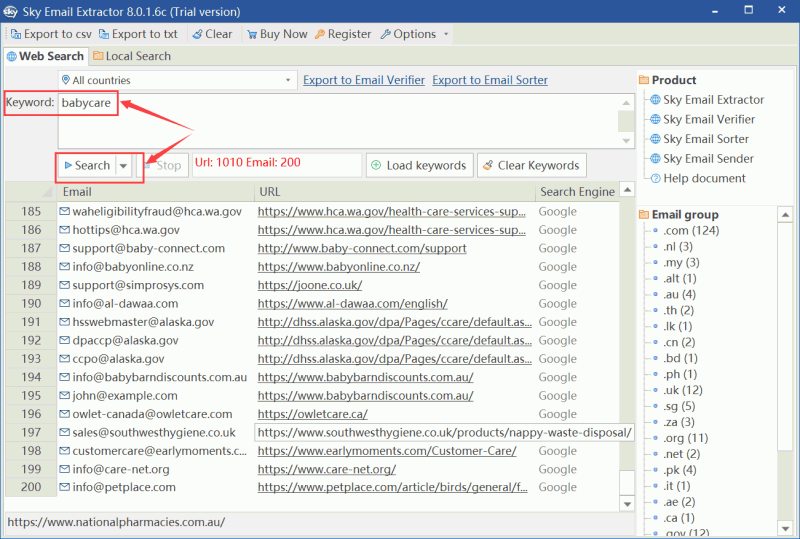Viewport: 800px width, 539px height.
Task: Sort by the URL column header
Action: (x=394, y=192)
